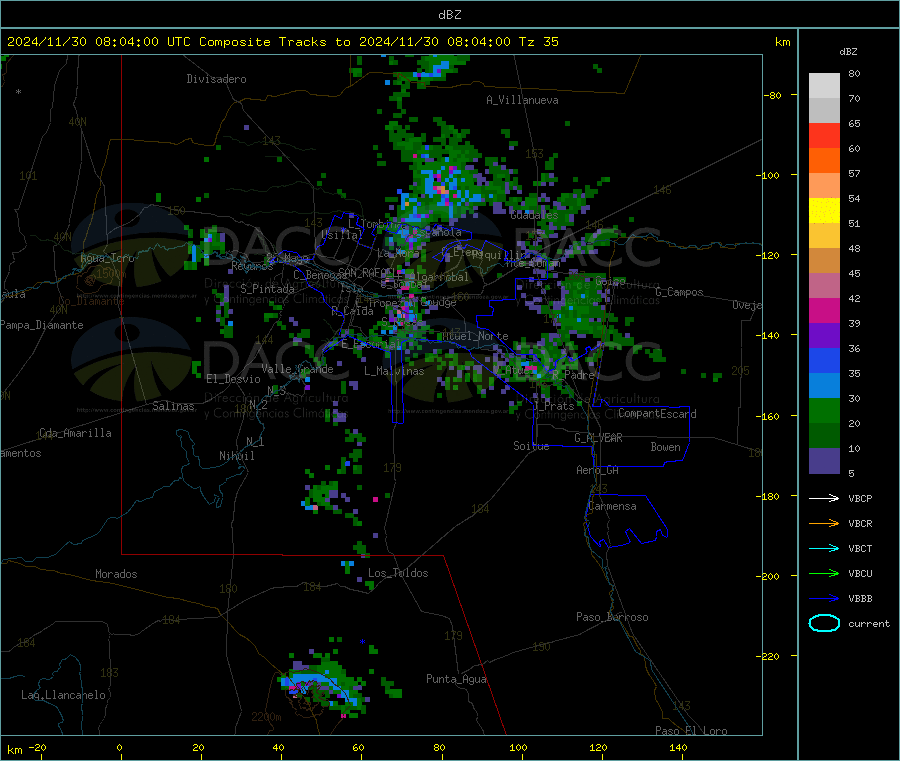Image resolution: width=900 pixels, height=761 pixels.
Task: Click the dBZ title at window top
Action: point(449,15)
